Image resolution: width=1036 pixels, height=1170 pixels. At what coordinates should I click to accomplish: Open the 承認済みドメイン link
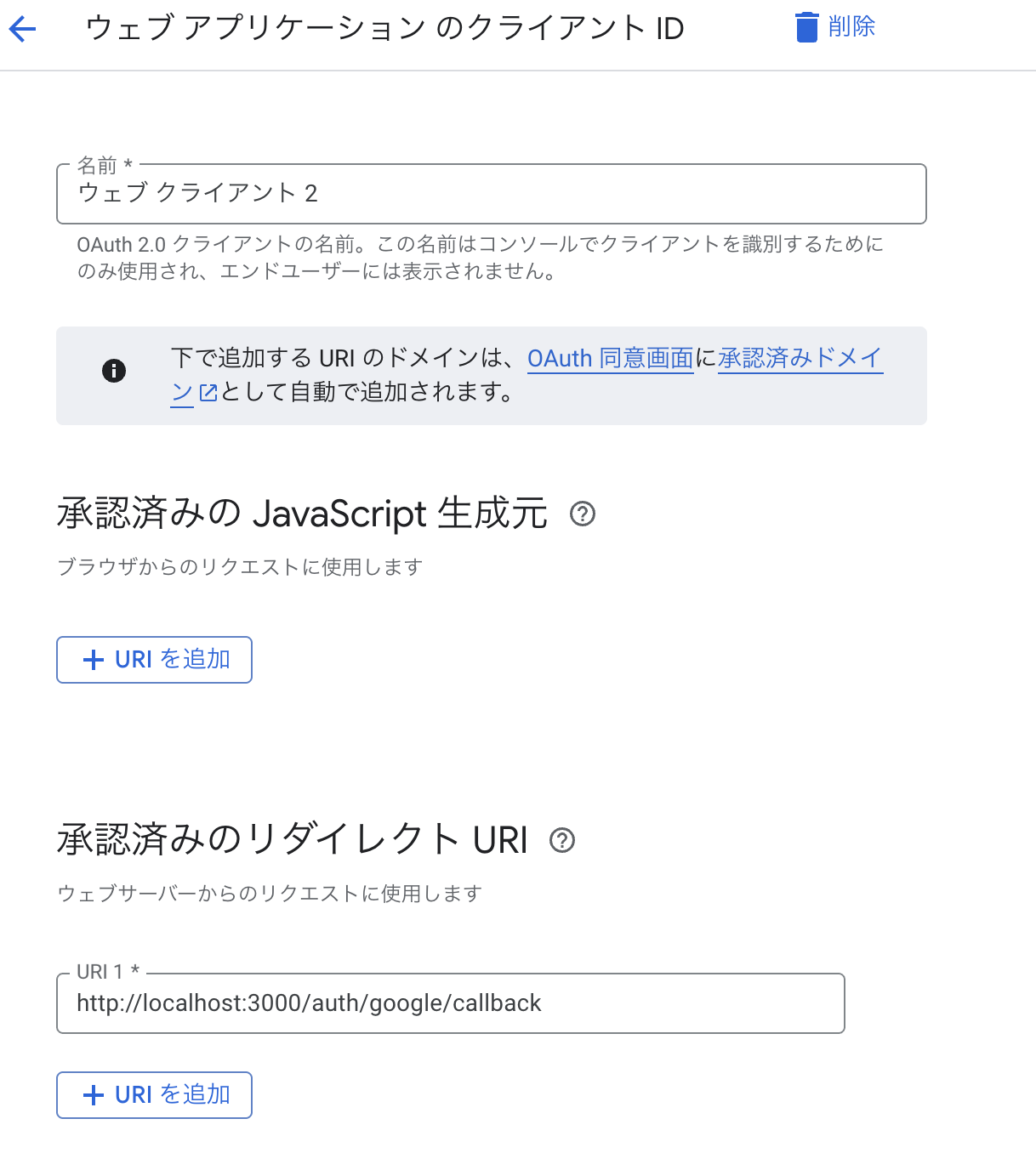800,359
